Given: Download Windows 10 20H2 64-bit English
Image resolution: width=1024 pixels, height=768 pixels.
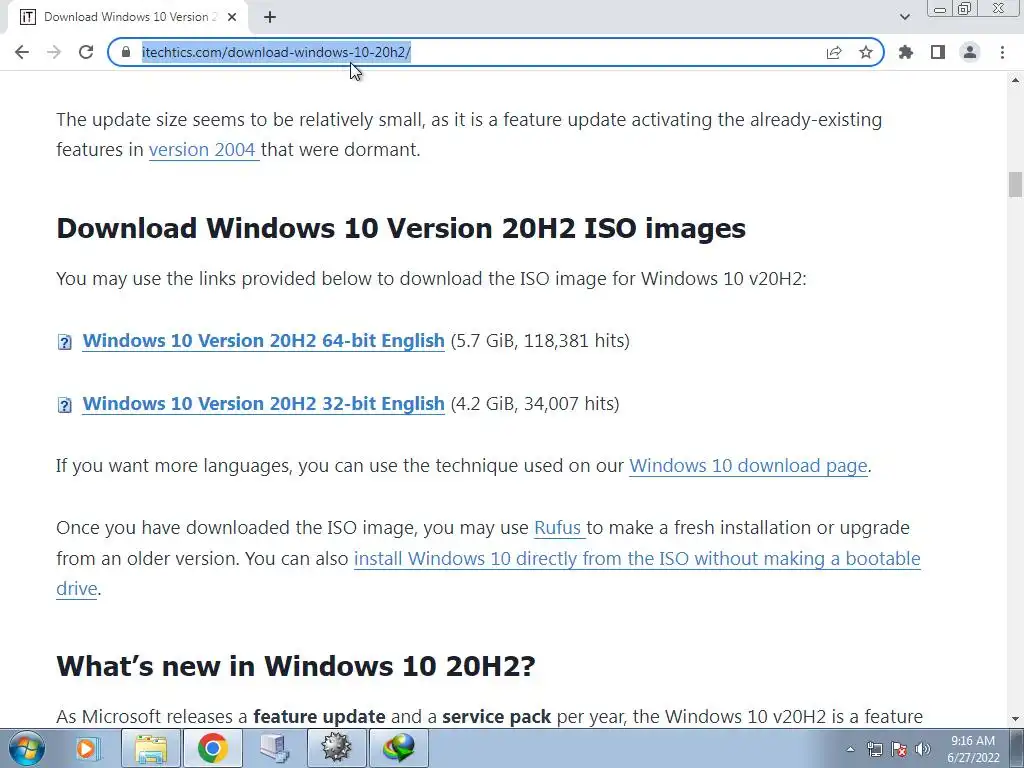Looking at the screenshot, I should pos(263,341).
